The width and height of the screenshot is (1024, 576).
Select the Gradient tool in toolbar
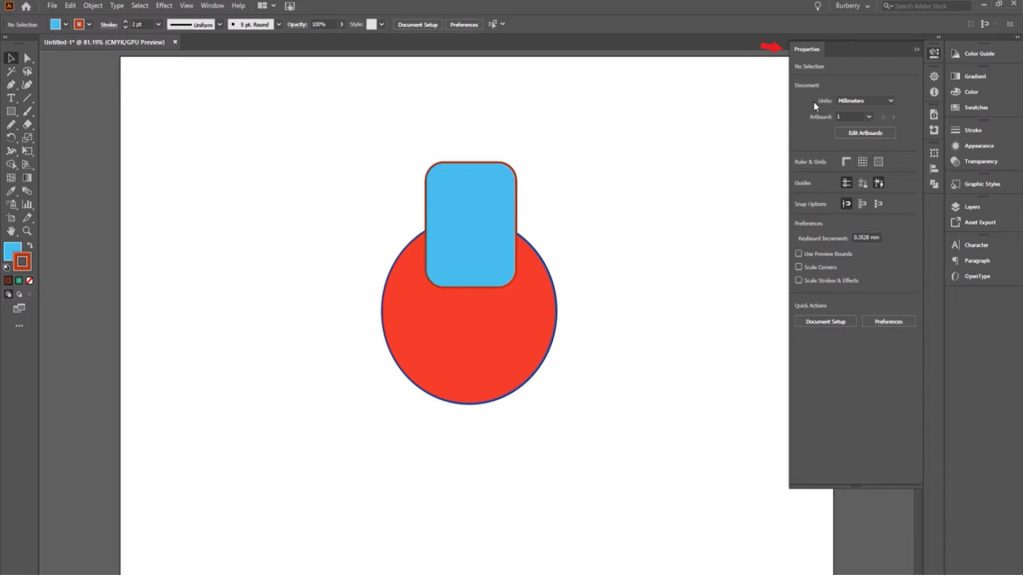27,178
